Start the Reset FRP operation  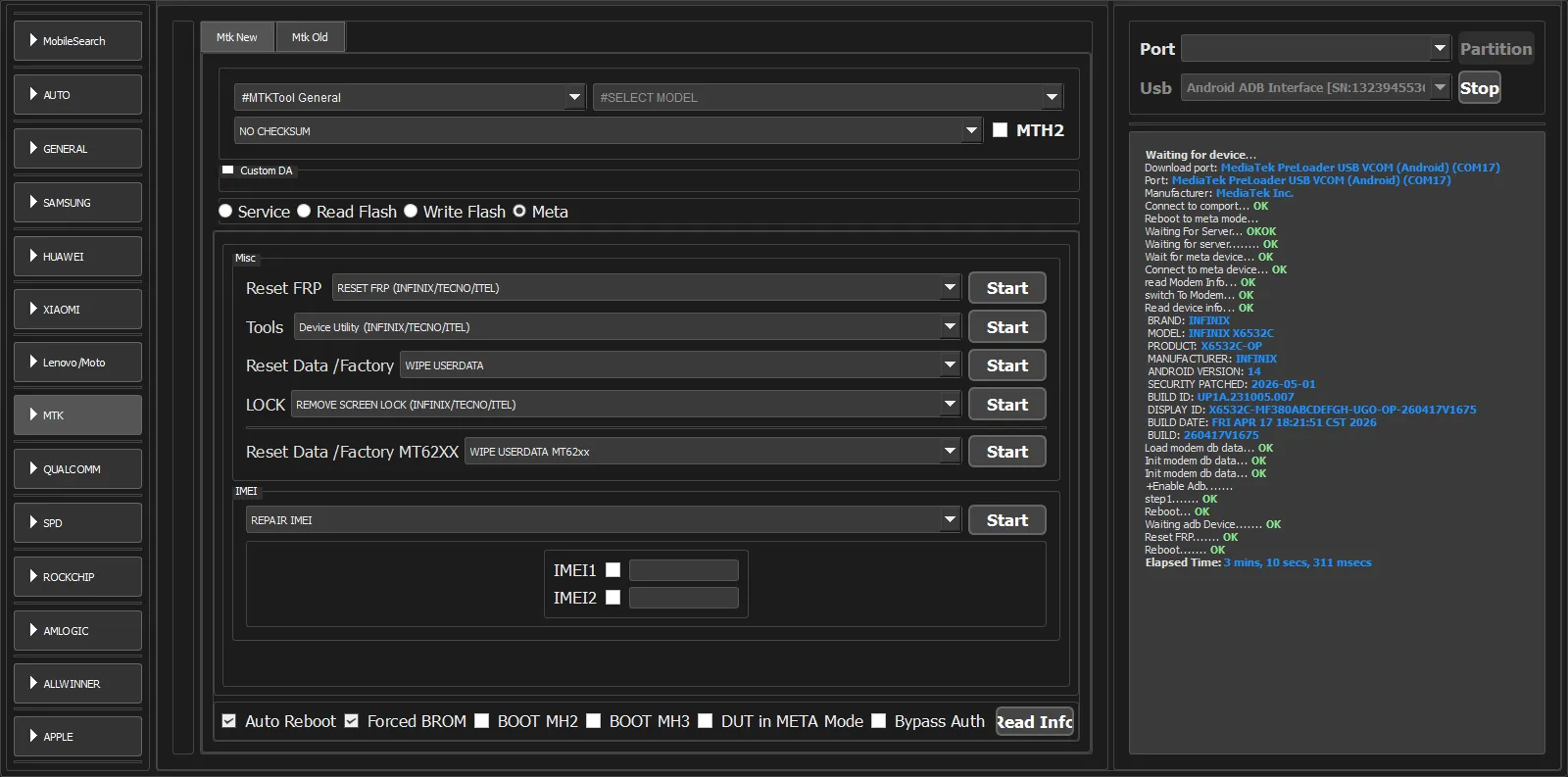point(1007,288)
